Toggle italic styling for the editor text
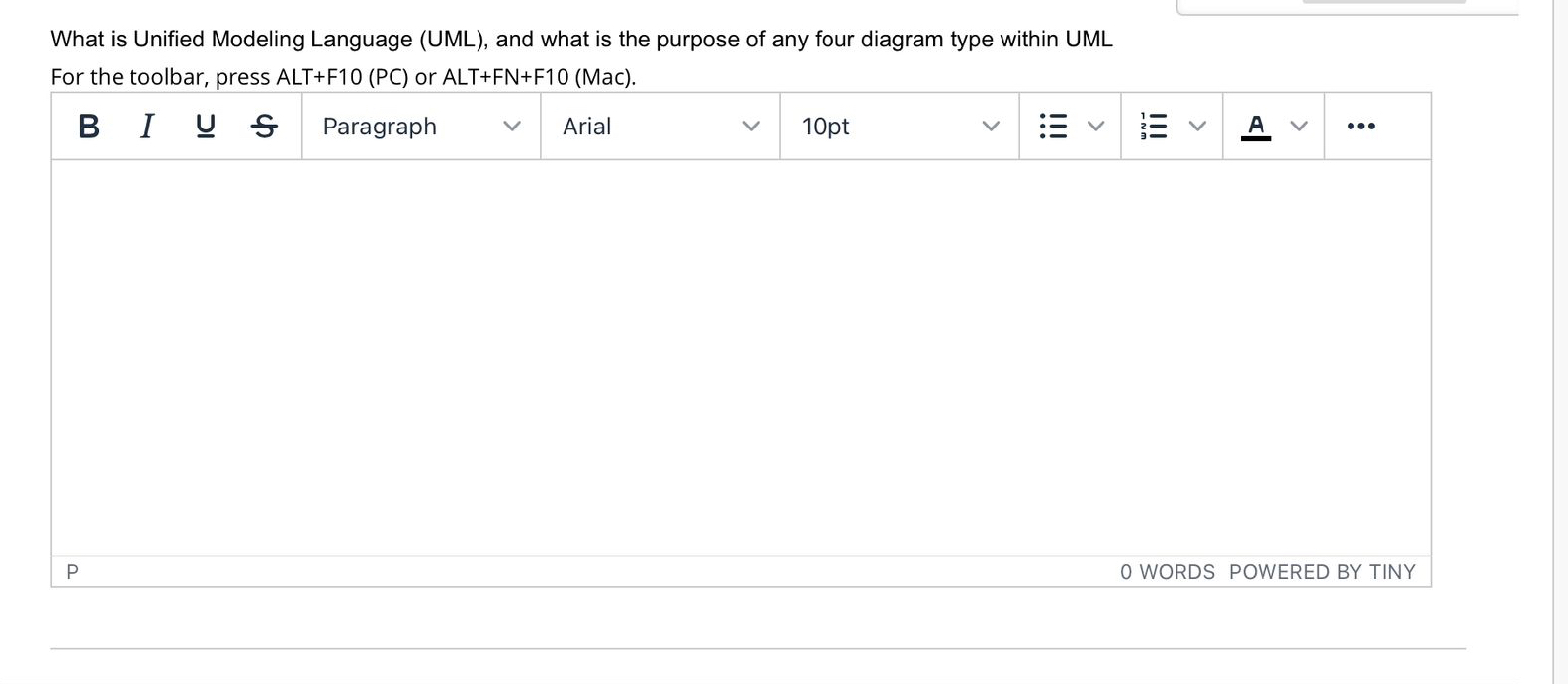 (x=145, y=126)
